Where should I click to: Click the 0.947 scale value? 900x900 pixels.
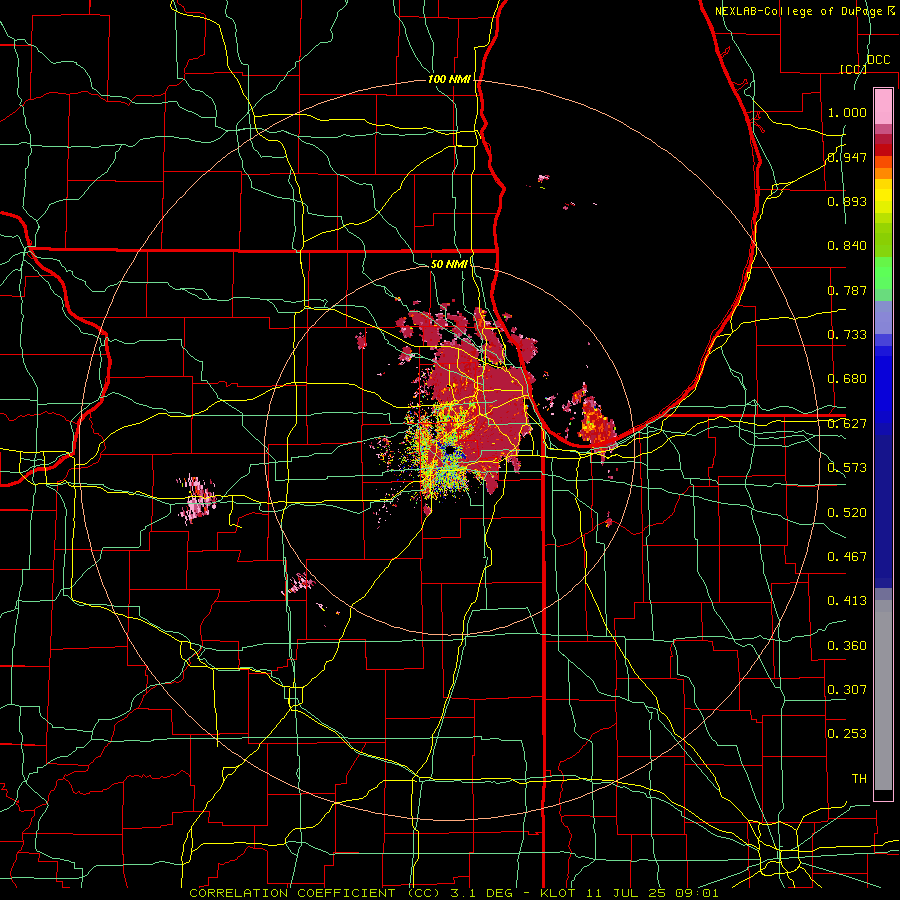click(847, 157)
